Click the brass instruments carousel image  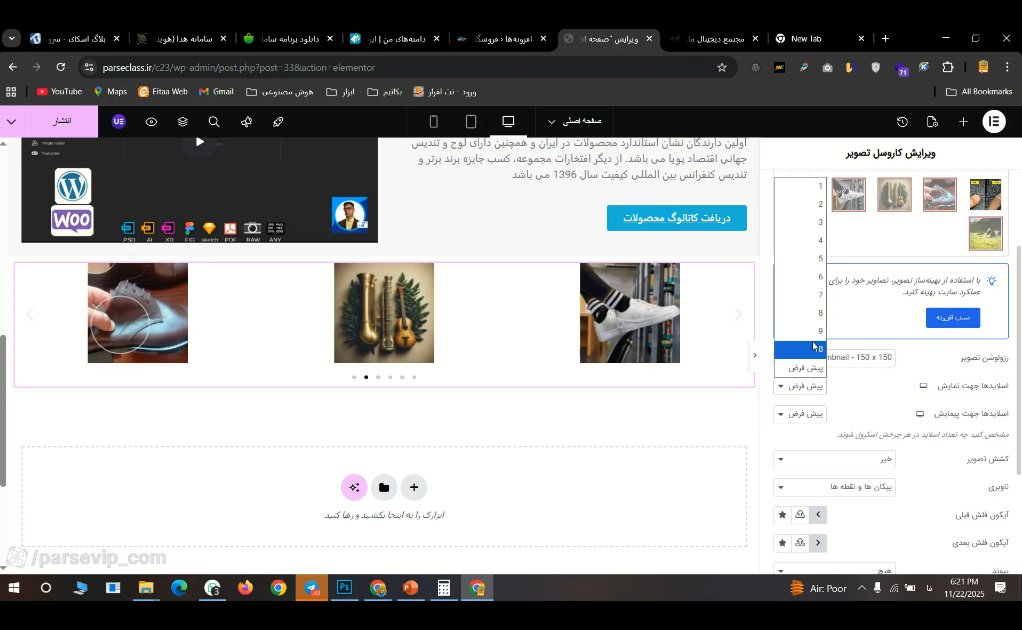(x=384, y=313)
